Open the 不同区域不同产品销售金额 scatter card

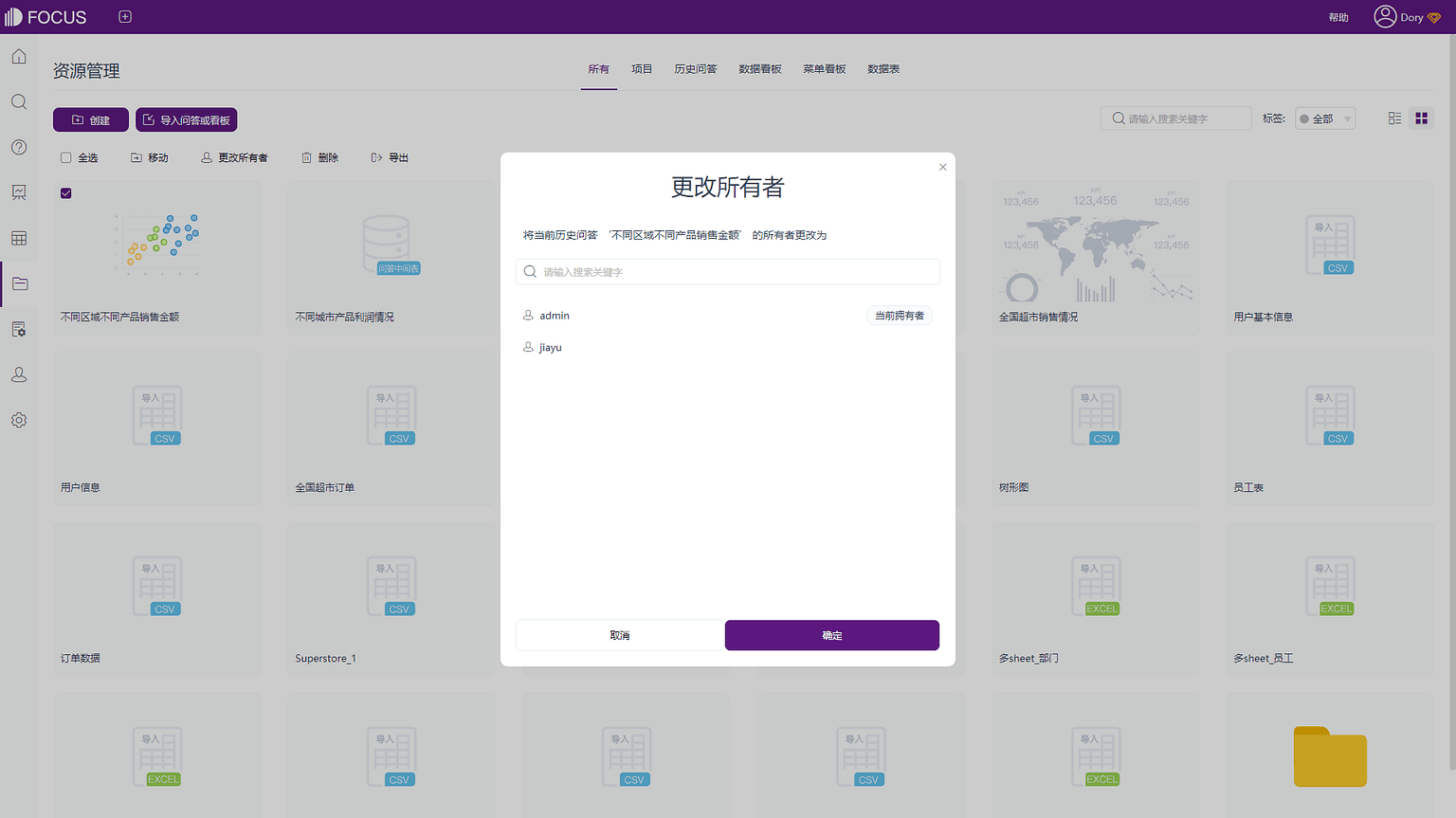[x=157, y=258]
